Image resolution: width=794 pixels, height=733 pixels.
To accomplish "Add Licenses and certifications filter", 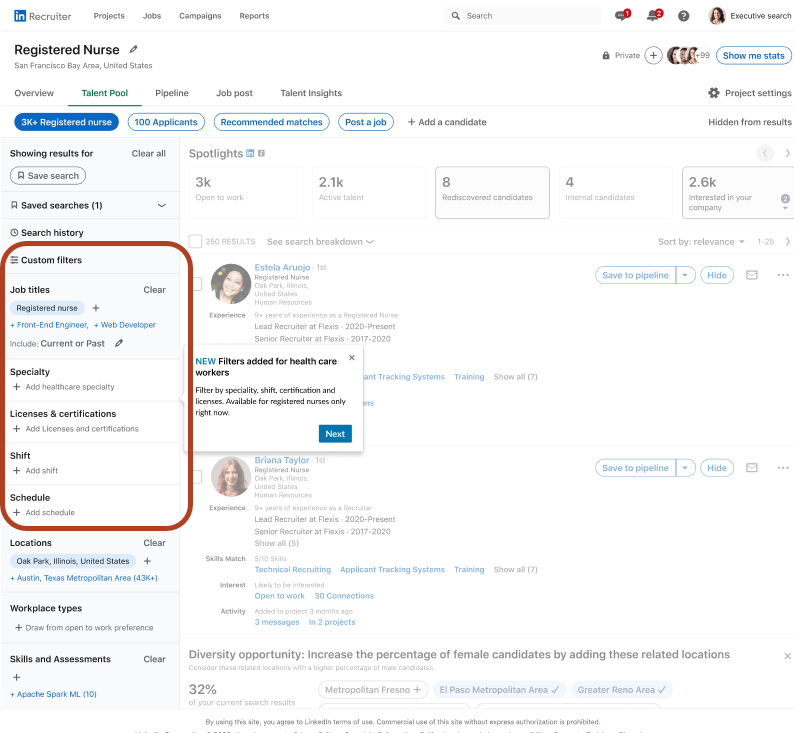I will [75, 429].
